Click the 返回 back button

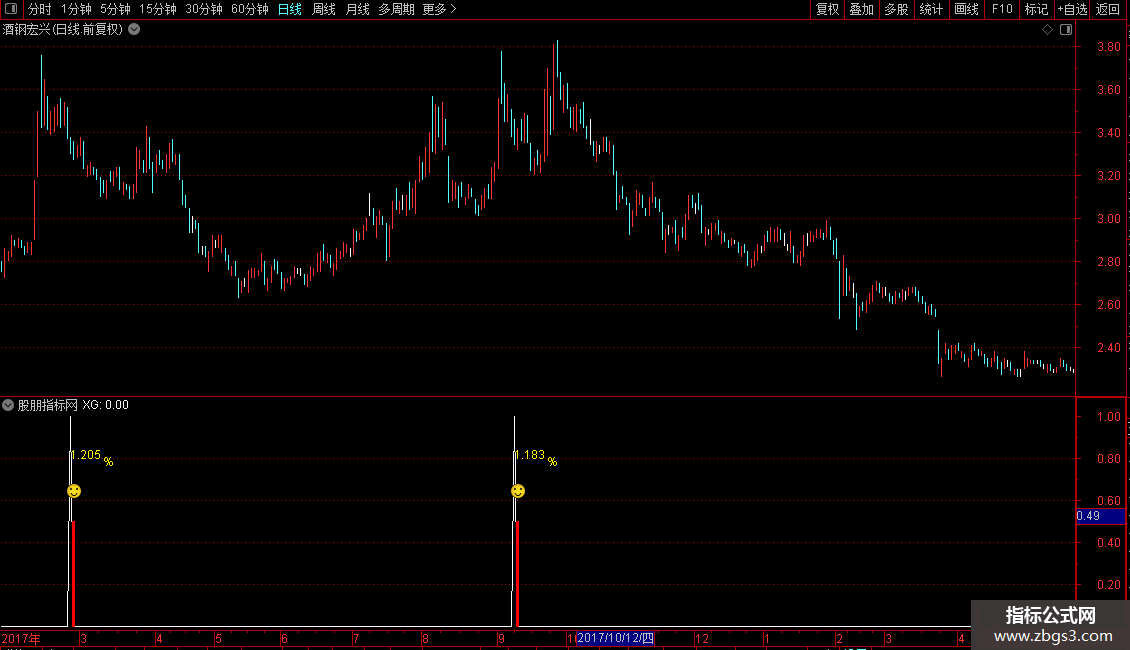(x=1108, y=9)
